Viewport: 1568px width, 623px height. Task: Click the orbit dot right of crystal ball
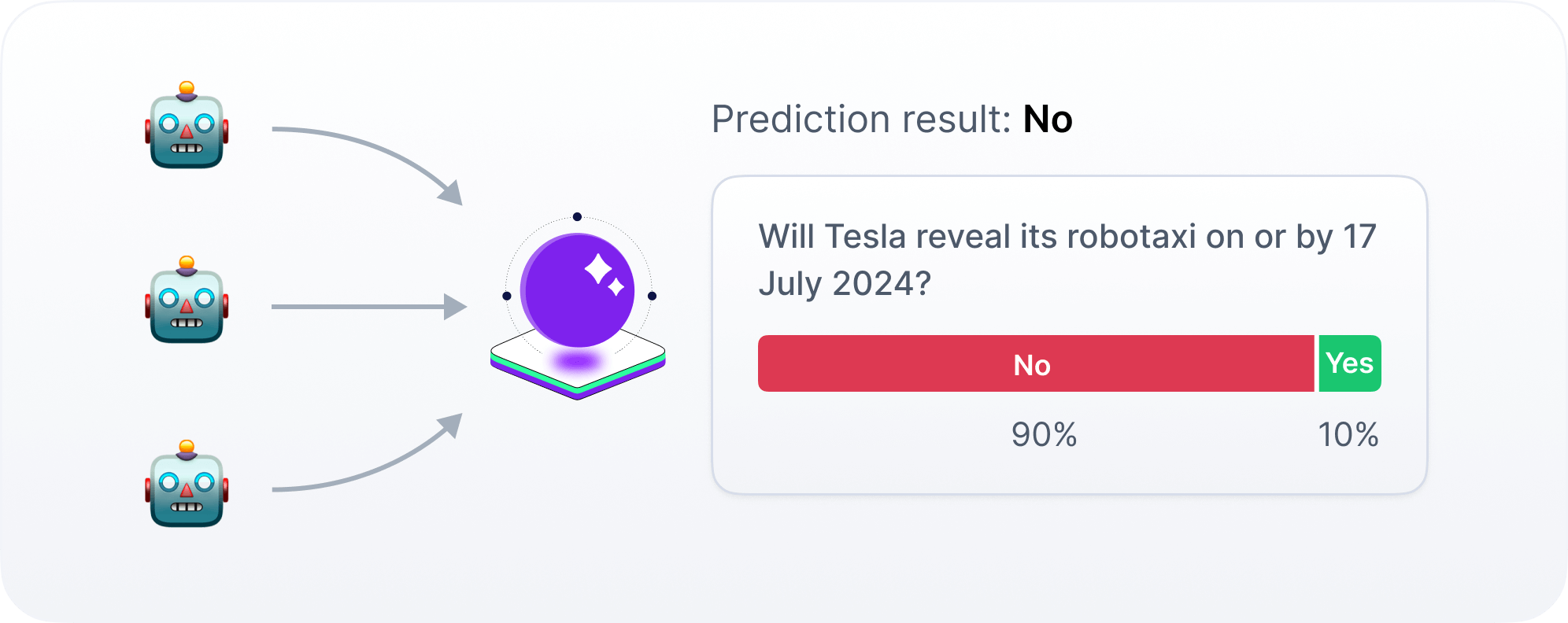pos(652,296)
